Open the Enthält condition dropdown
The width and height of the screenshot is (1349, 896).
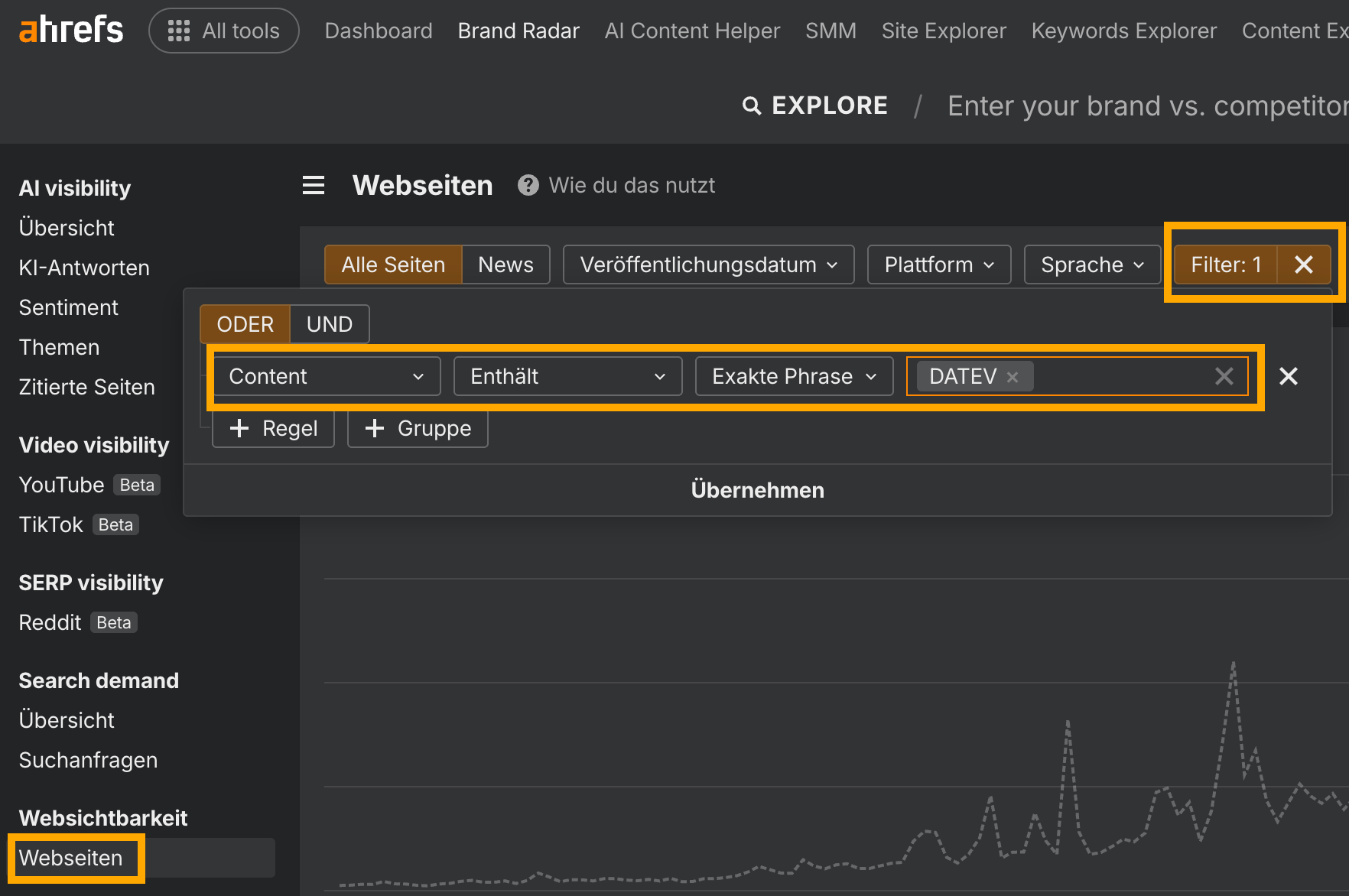coord(567,376)
